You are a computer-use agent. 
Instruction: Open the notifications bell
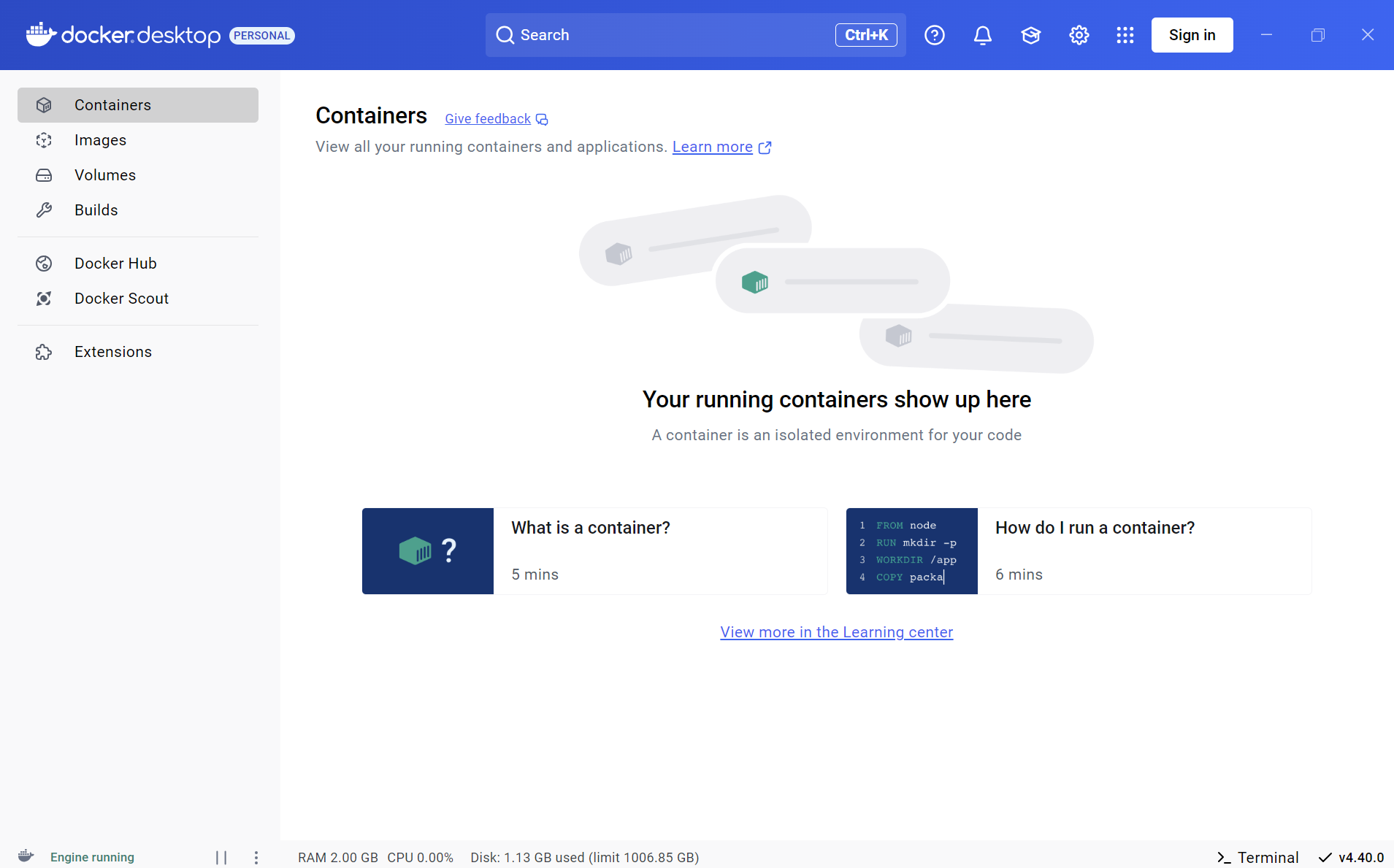pyautogui.click(x=982, y=34)
